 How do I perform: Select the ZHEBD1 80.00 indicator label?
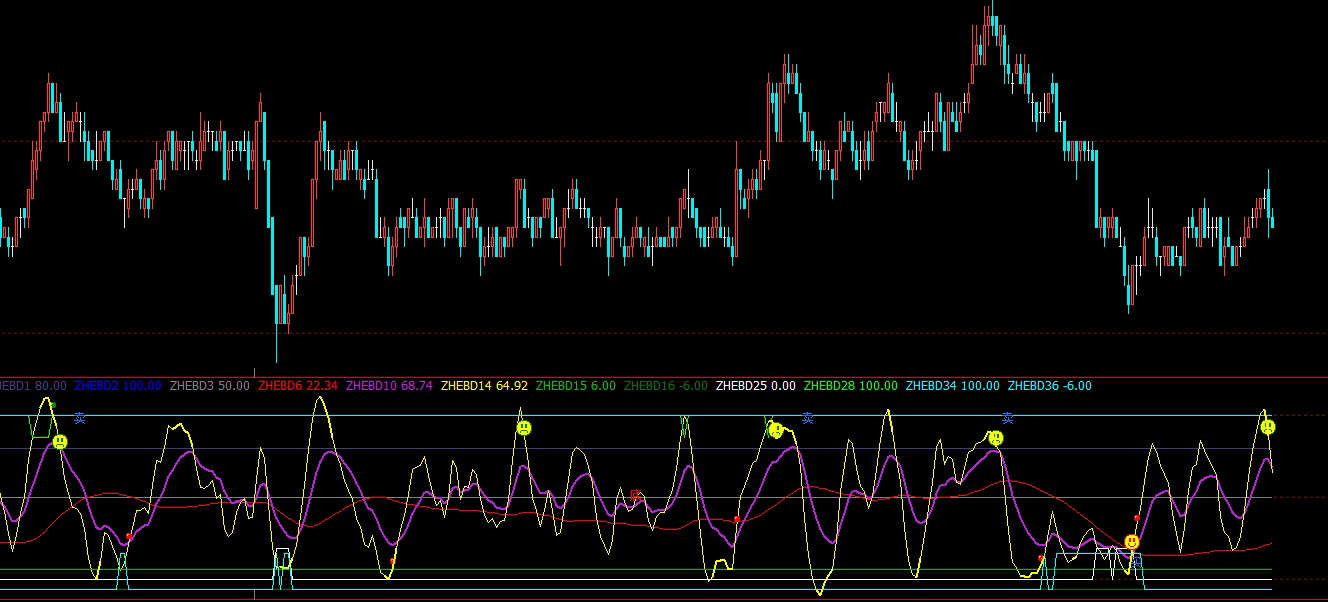click(x=33, y=386)
